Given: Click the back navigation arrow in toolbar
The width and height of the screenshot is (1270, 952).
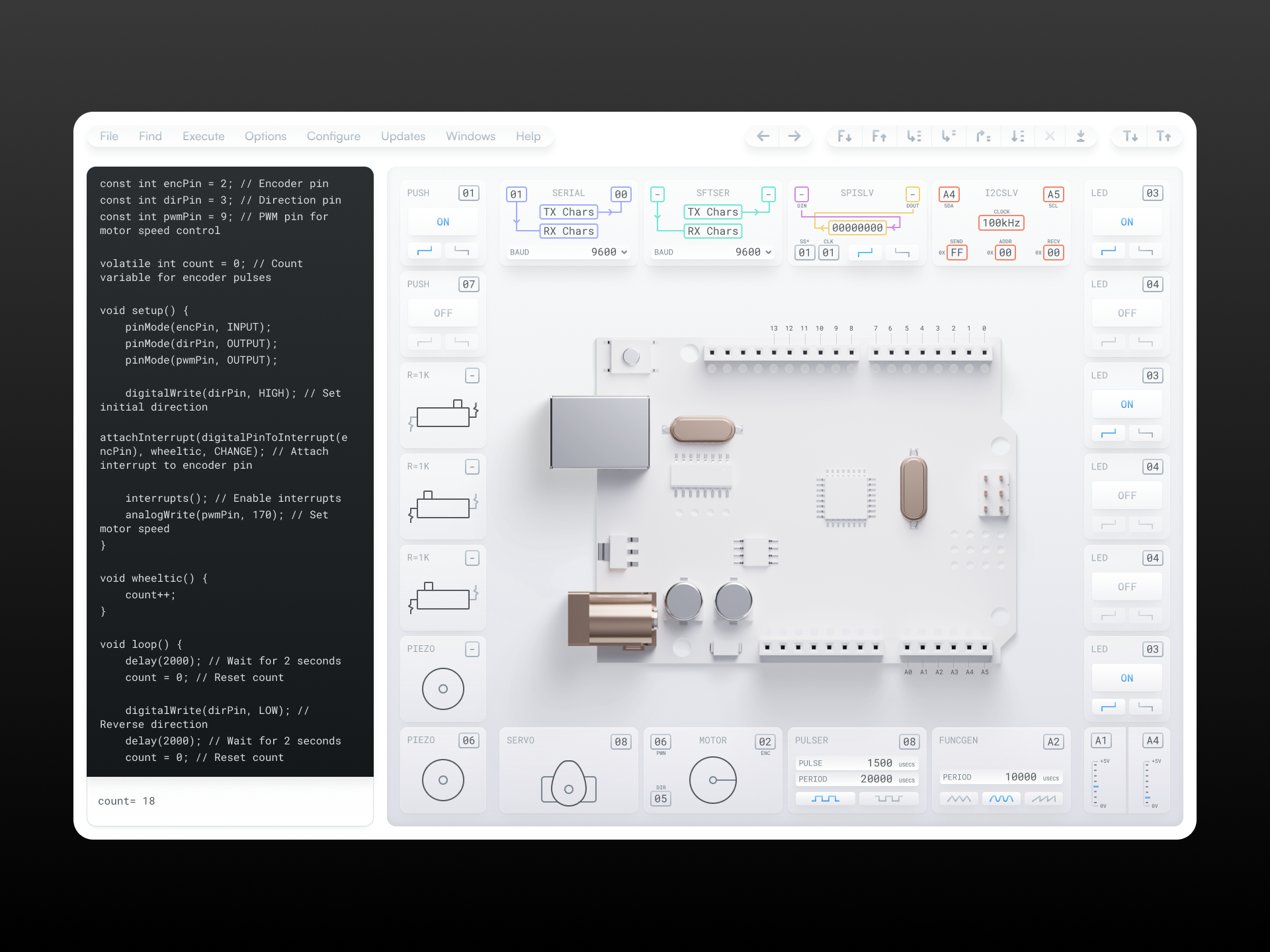Looking at the screenshot, I should pos(762,136).
